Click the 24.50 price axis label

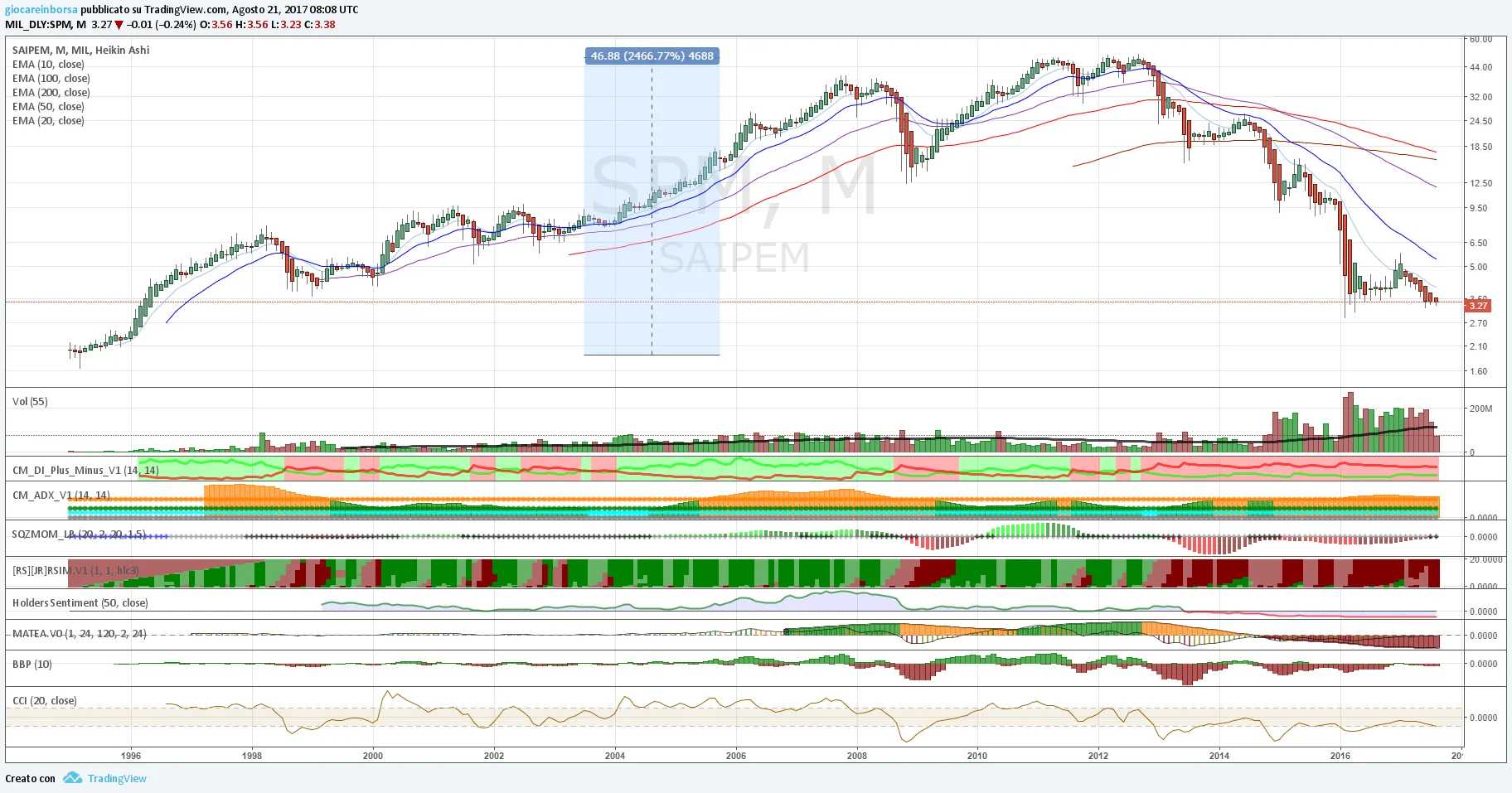tap(1480, 121)
